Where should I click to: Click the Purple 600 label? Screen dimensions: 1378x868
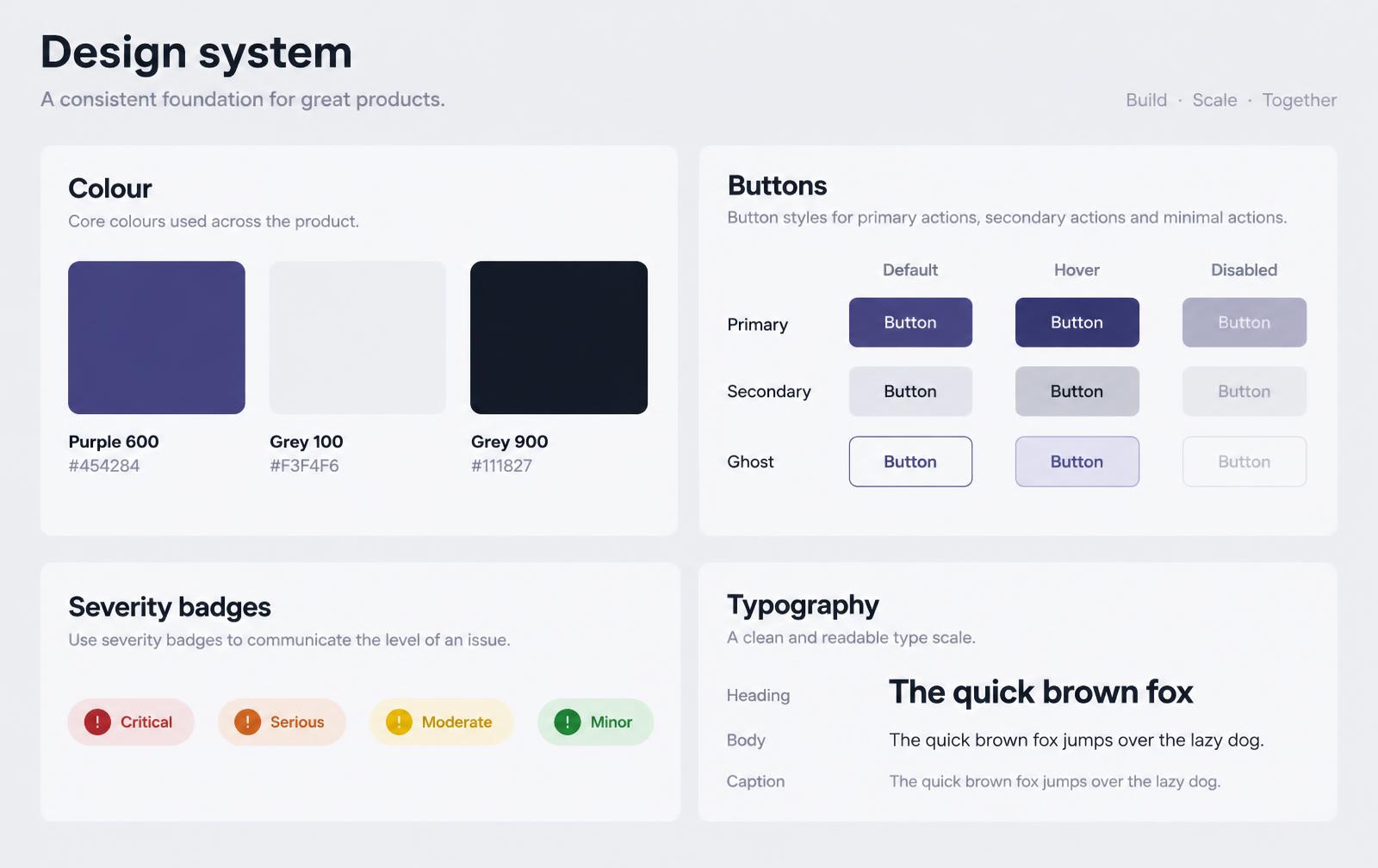click(114, 442)
